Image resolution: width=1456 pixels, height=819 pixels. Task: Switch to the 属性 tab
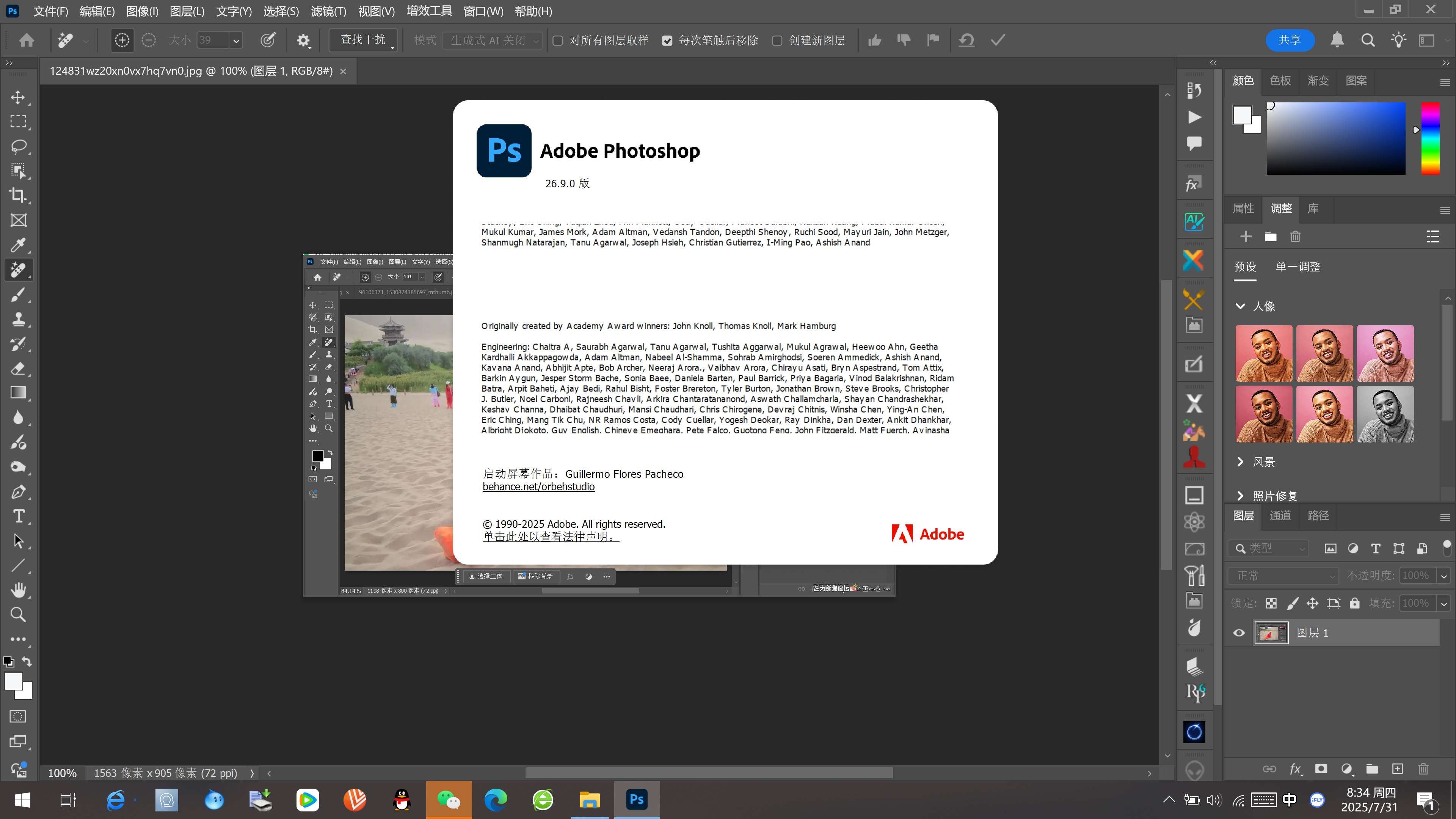tap(1243, 209)
